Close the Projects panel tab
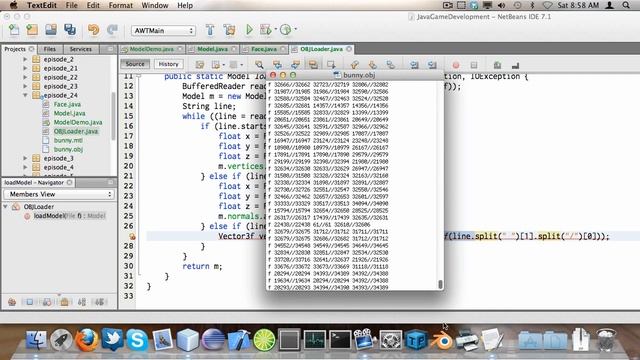 click(x=31, y=49)
